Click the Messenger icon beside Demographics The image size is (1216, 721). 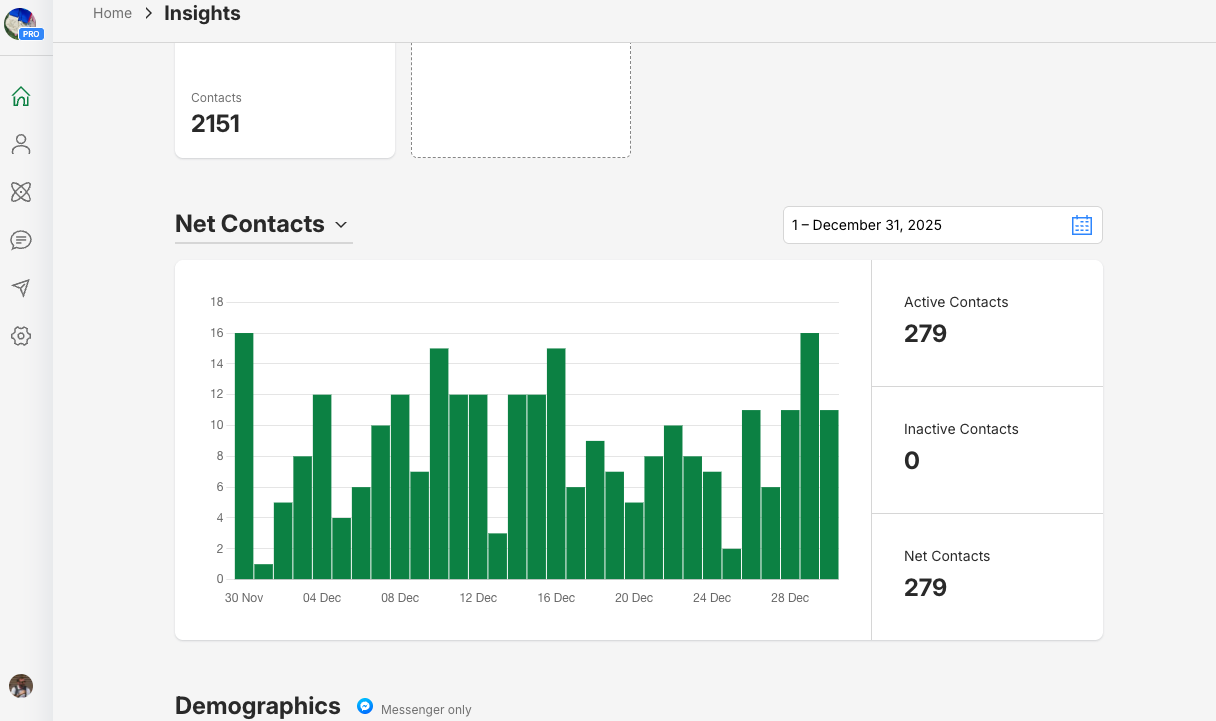pos(366,706)
